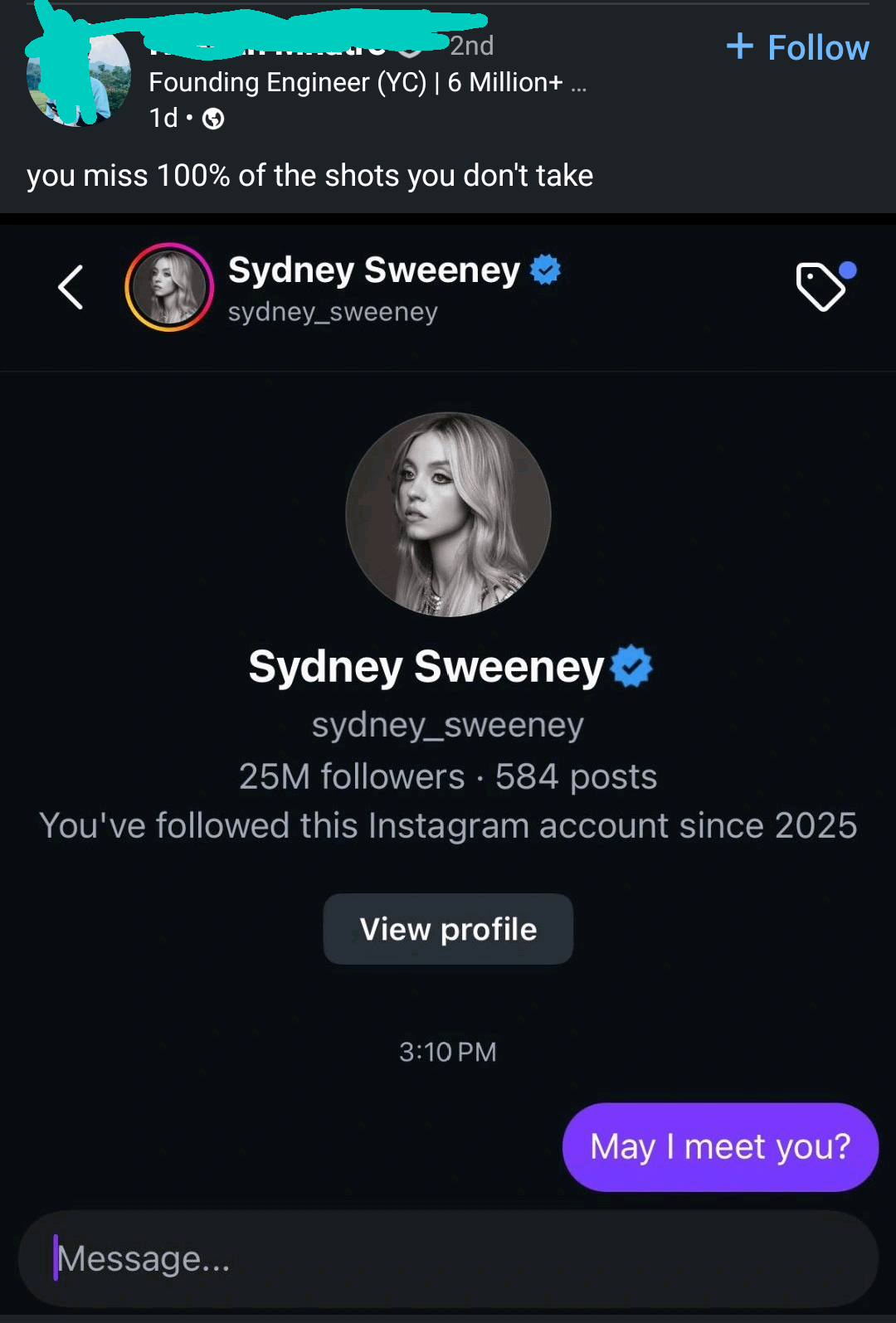Click verified badge in the chat header
Image resolution: width=896 pixels, height=1323 pixels.
[x=545, y=270]
